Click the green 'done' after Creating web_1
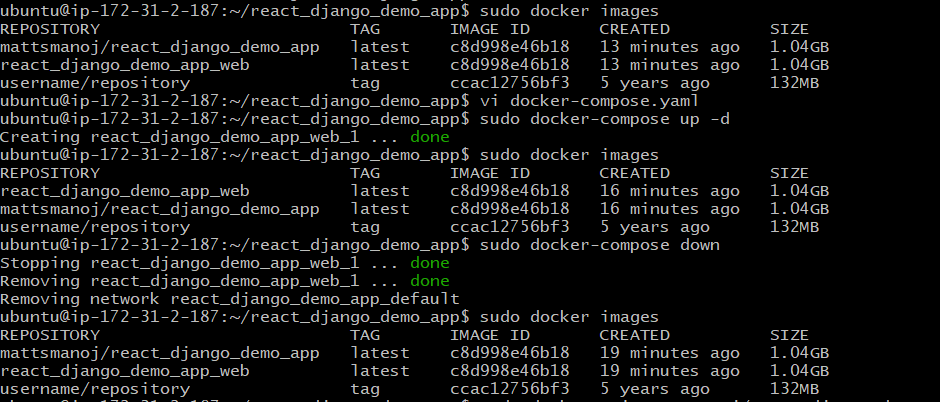940x402 pixels. [429, 137]
